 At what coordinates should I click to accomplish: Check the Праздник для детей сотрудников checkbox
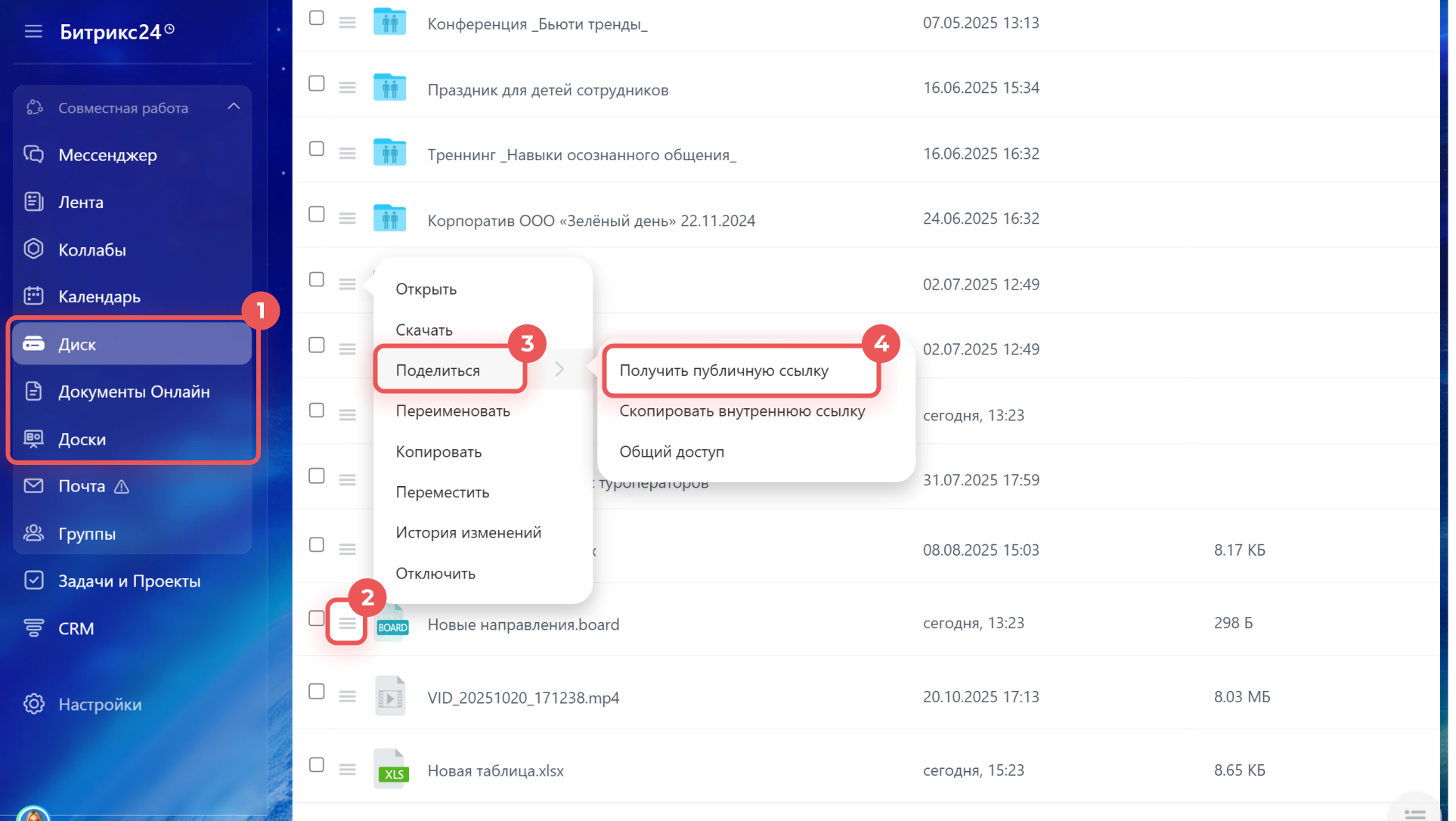click(x=317, y=84)
